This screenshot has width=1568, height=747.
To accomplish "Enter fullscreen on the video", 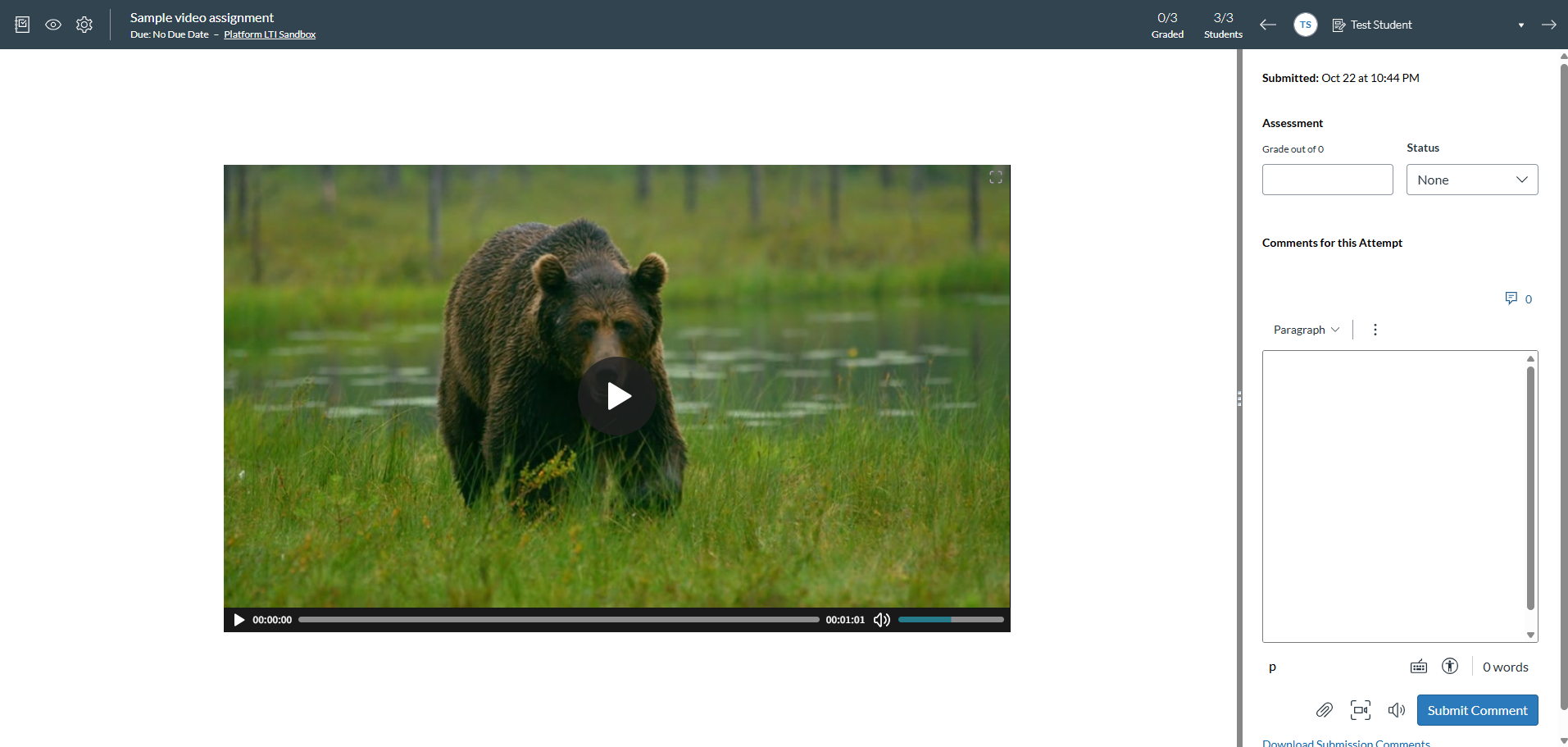I will coord(996,177).
